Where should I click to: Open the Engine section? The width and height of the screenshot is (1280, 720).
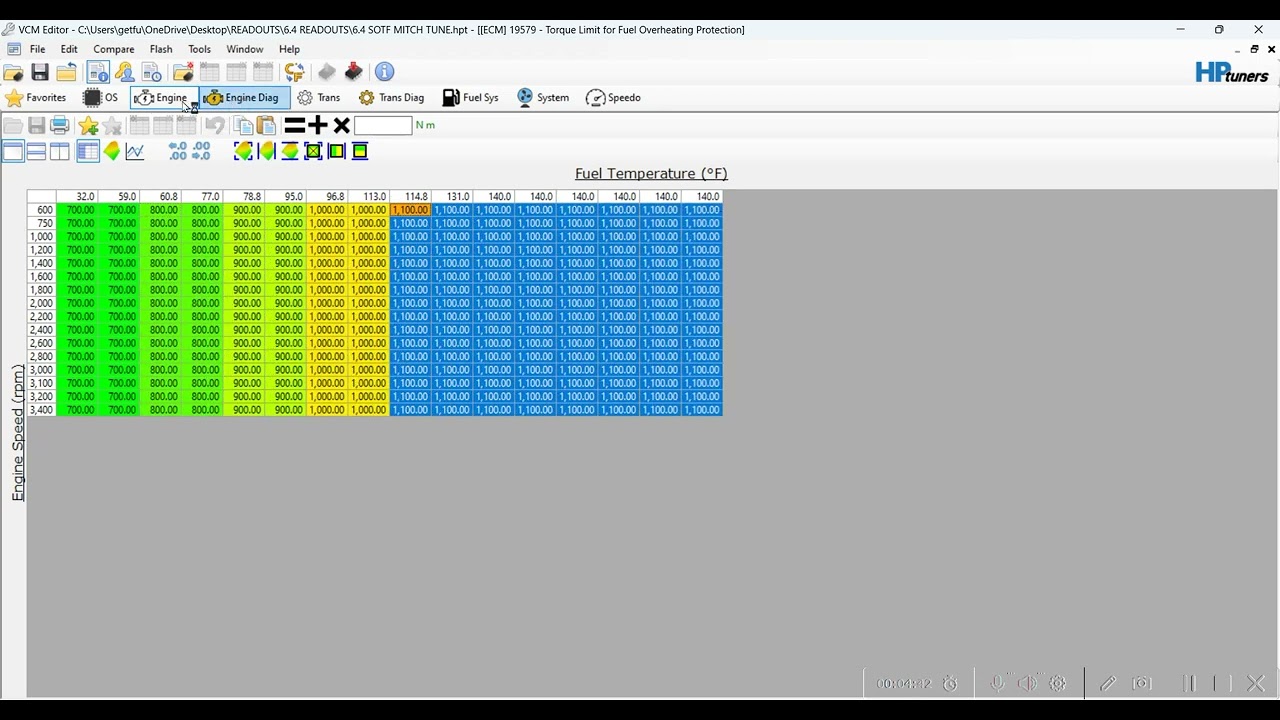click(x=162, y=98)
